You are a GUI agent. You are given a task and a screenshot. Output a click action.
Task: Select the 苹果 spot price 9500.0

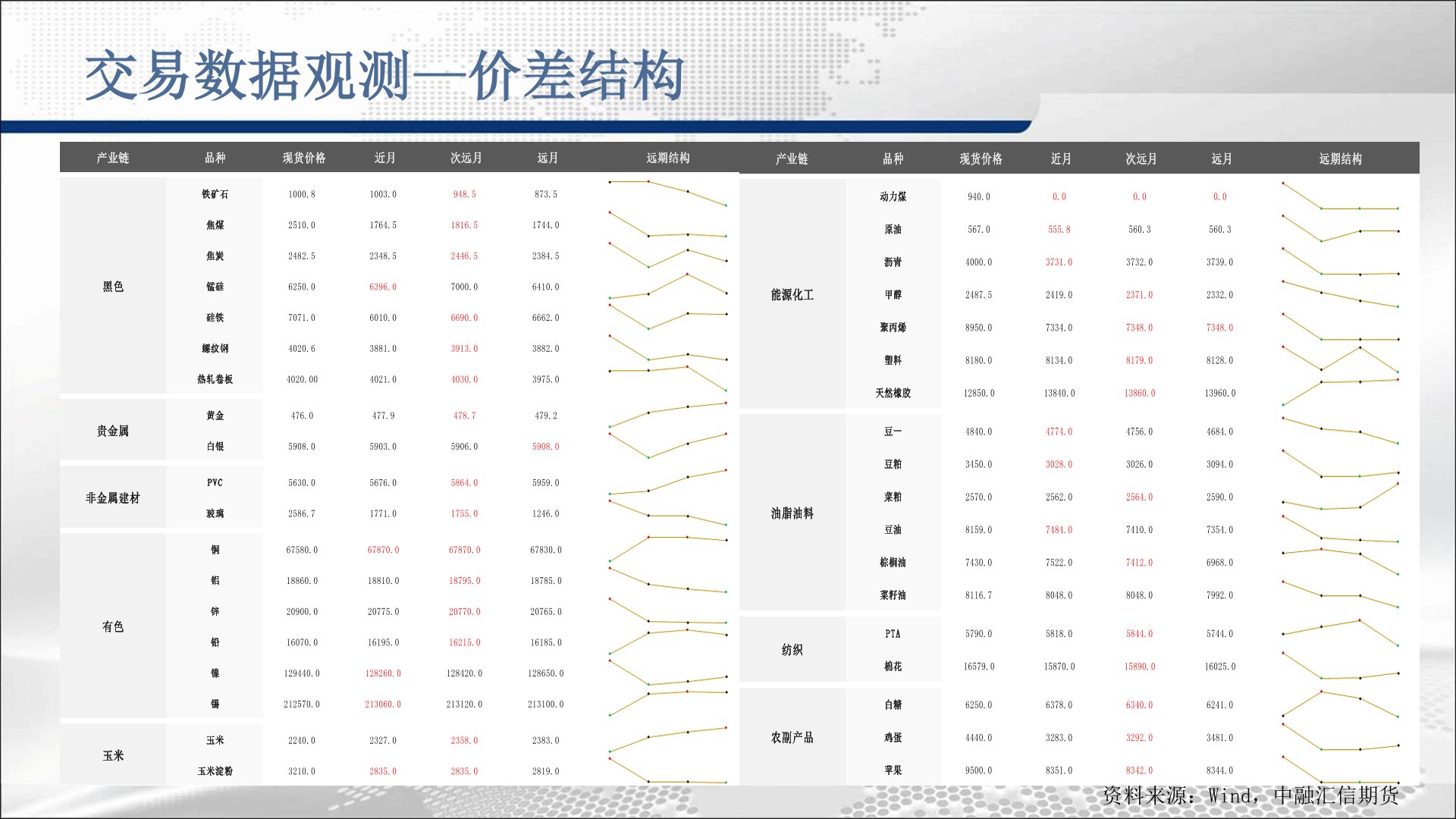978,770
